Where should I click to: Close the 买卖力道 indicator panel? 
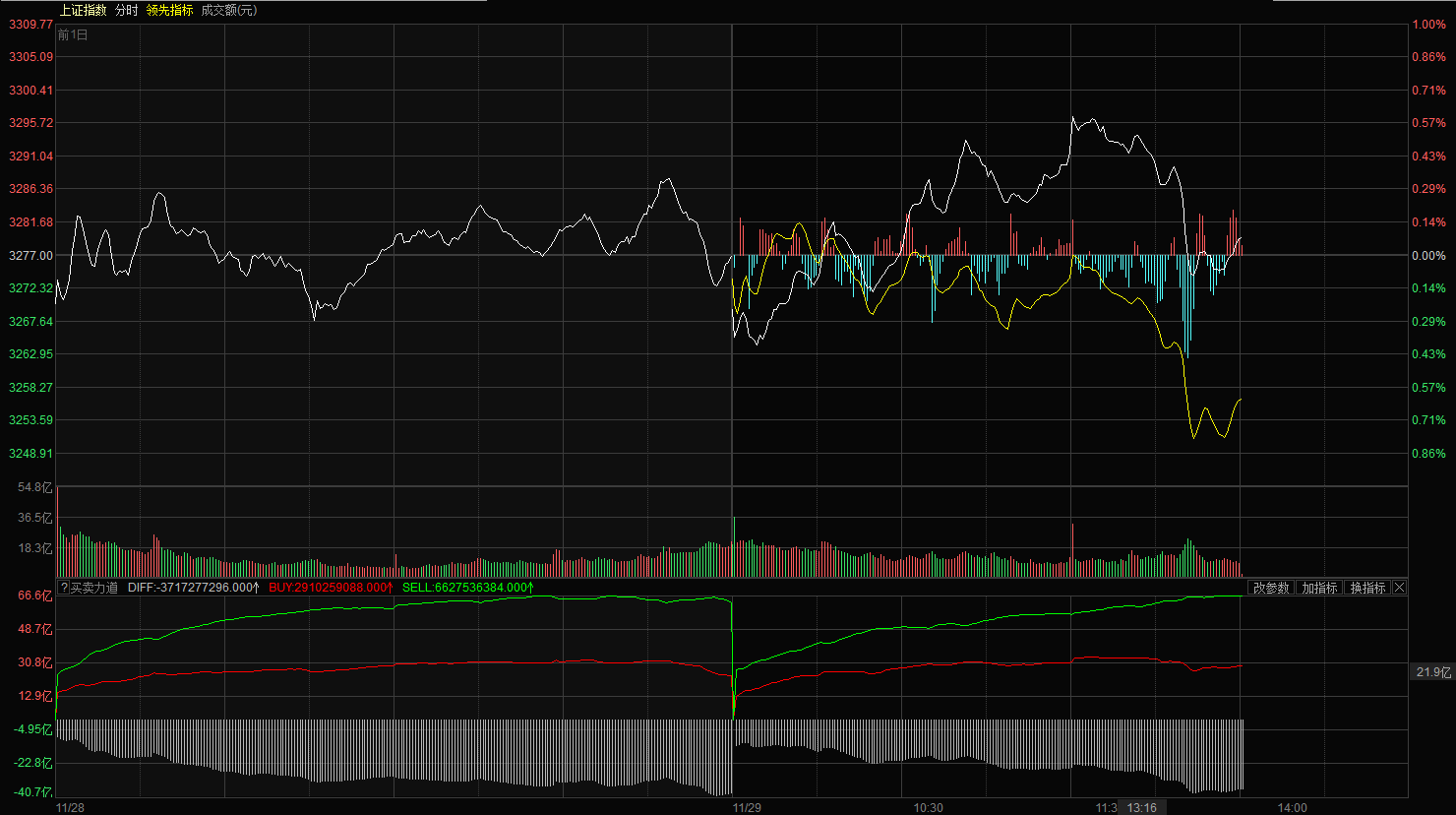point(1400,588)
